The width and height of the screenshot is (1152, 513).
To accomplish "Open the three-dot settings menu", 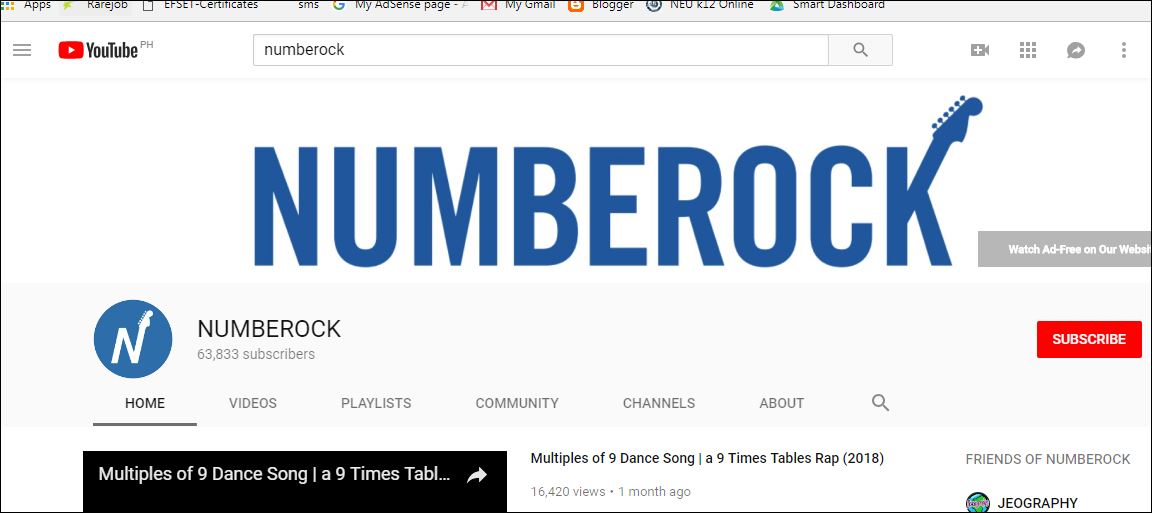I will [x=1123, y=50].
